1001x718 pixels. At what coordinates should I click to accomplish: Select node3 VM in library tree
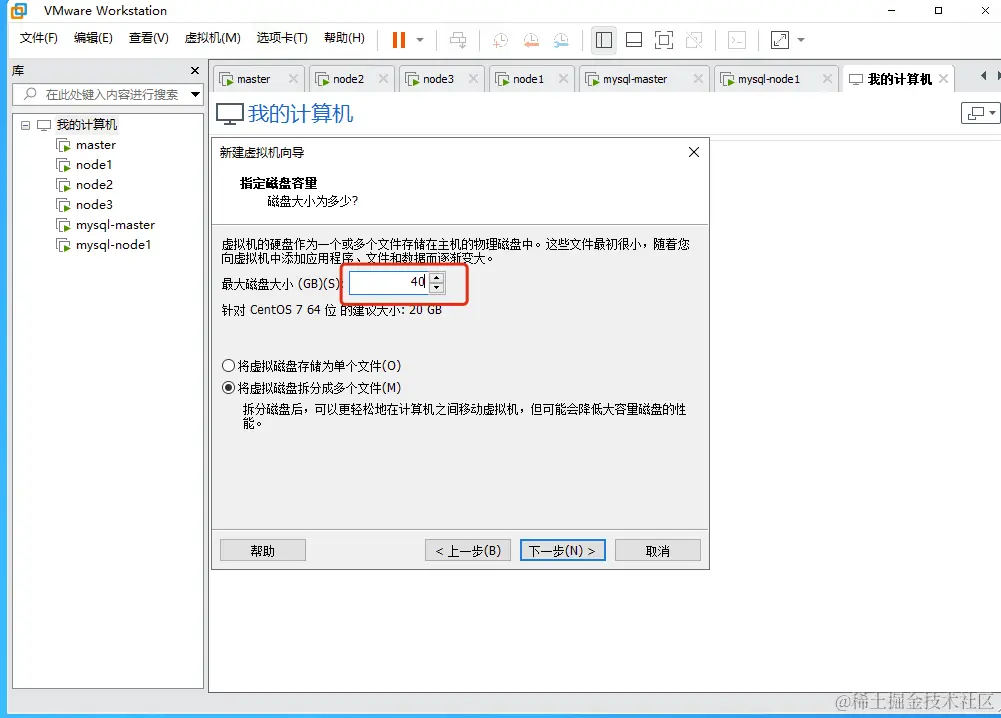94,205
